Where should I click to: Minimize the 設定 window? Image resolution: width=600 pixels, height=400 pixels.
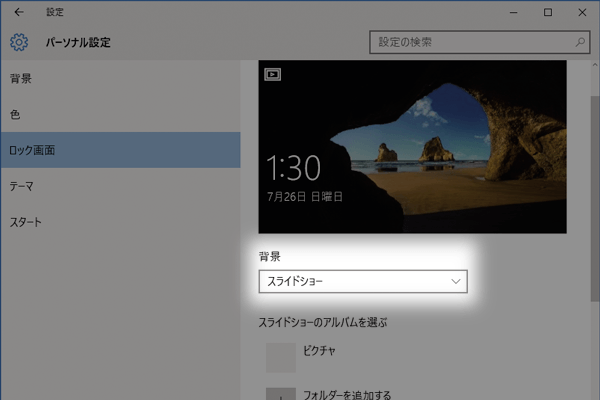[x=514, y=12]
